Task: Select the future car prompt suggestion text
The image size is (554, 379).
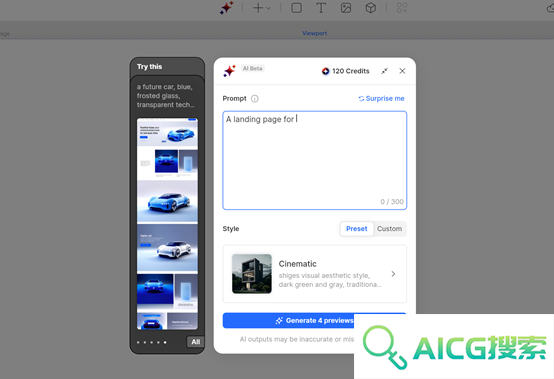Action: 165,96
